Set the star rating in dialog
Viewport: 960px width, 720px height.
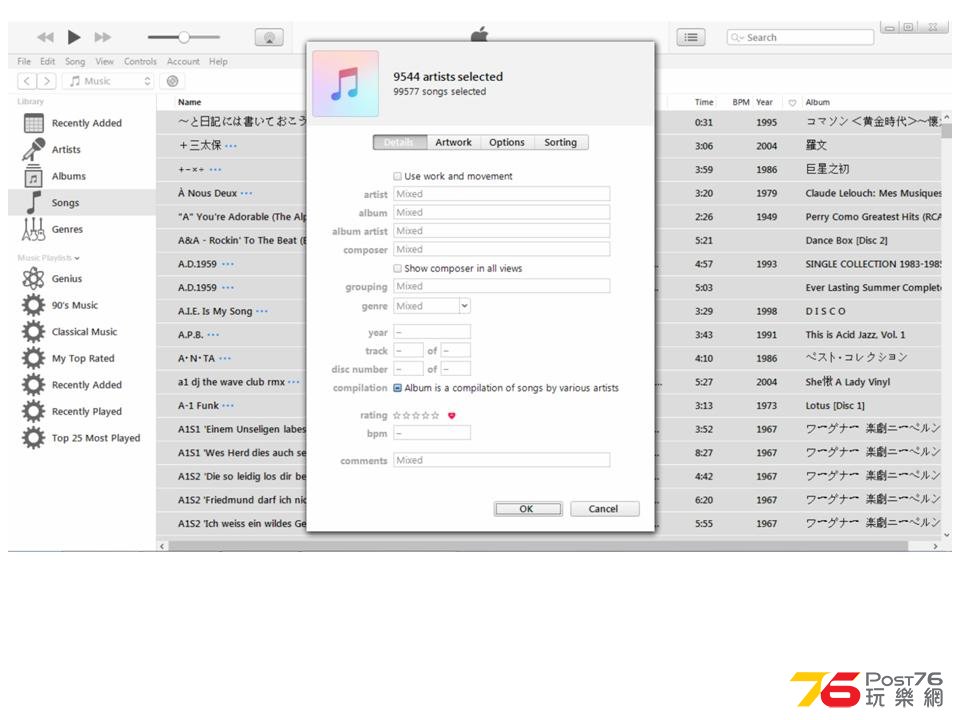416,415
